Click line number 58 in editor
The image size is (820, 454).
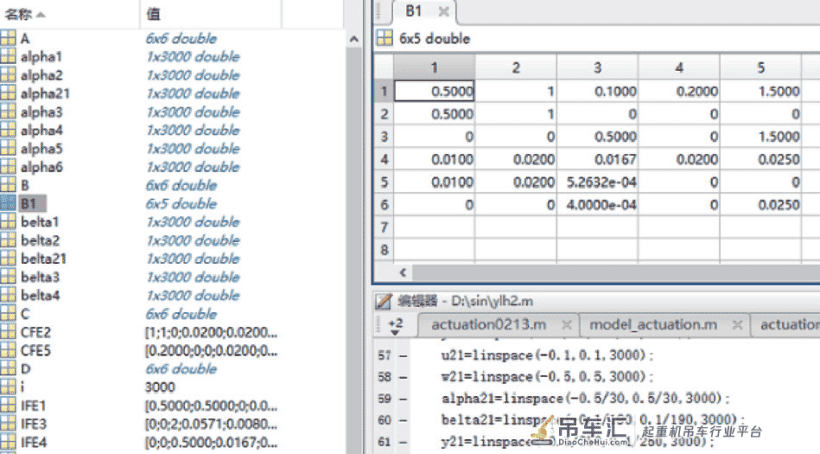coord(384,377)
